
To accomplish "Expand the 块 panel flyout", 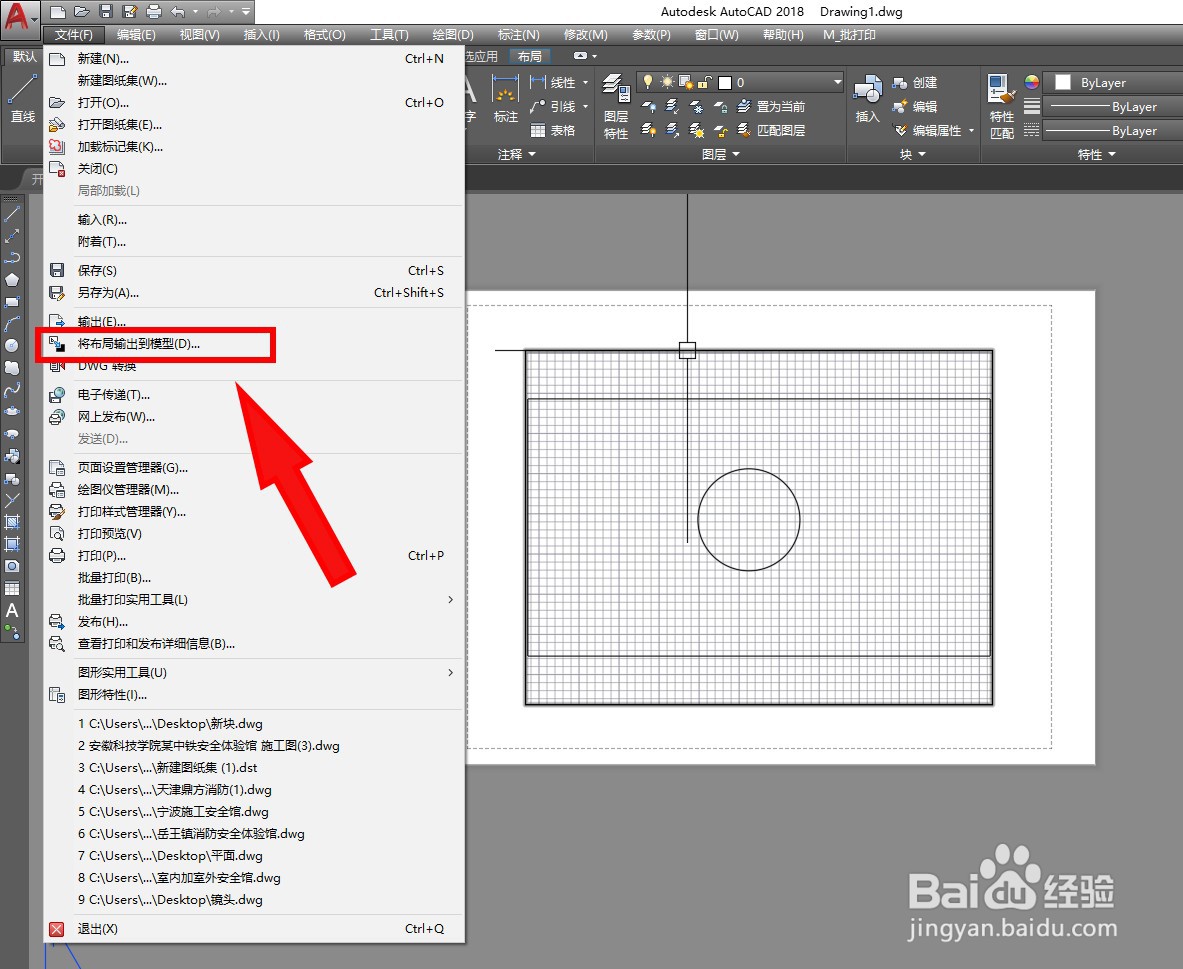I will (913, 154).
